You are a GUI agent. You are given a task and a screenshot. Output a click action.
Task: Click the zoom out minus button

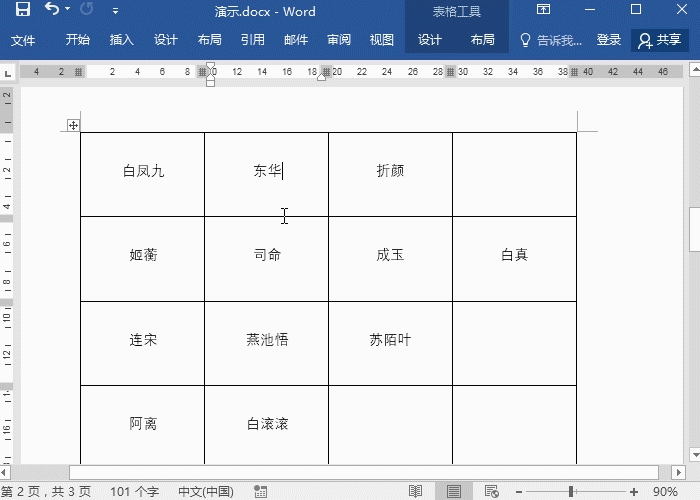click(519, 492)
